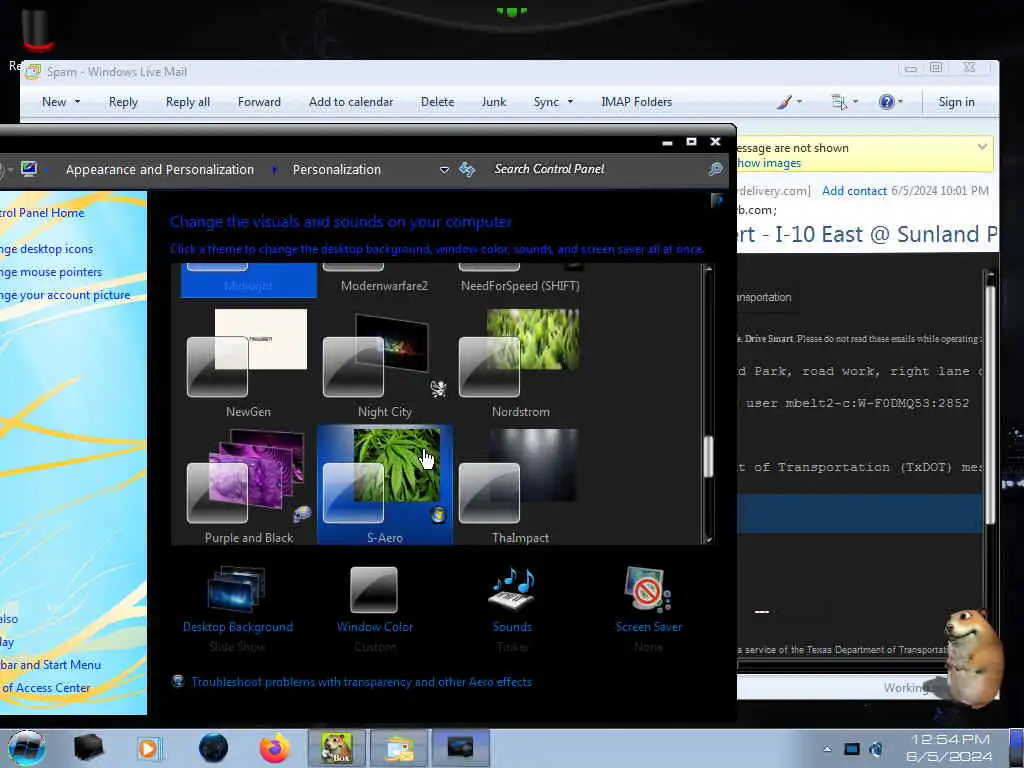Open IMAP Folders in Live Mail
The image size is (1024, 768).
pos(636,102)
